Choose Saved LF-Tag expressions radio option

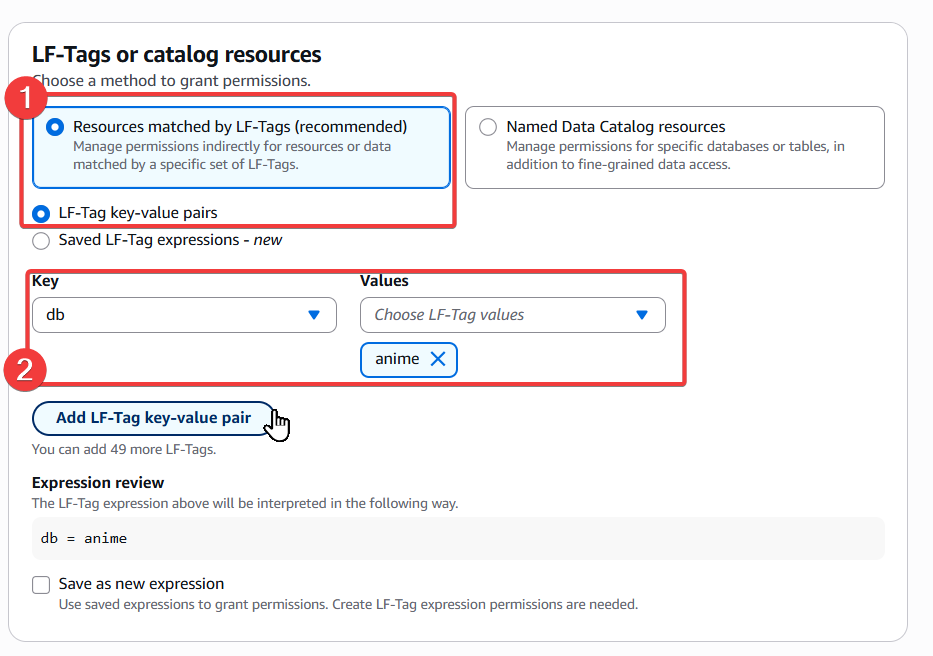coord(41,241)
